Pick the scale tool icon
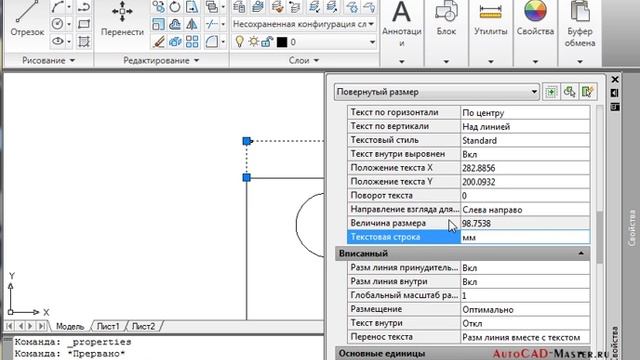The height and width of the screenshot is (360, 640). 158,24
